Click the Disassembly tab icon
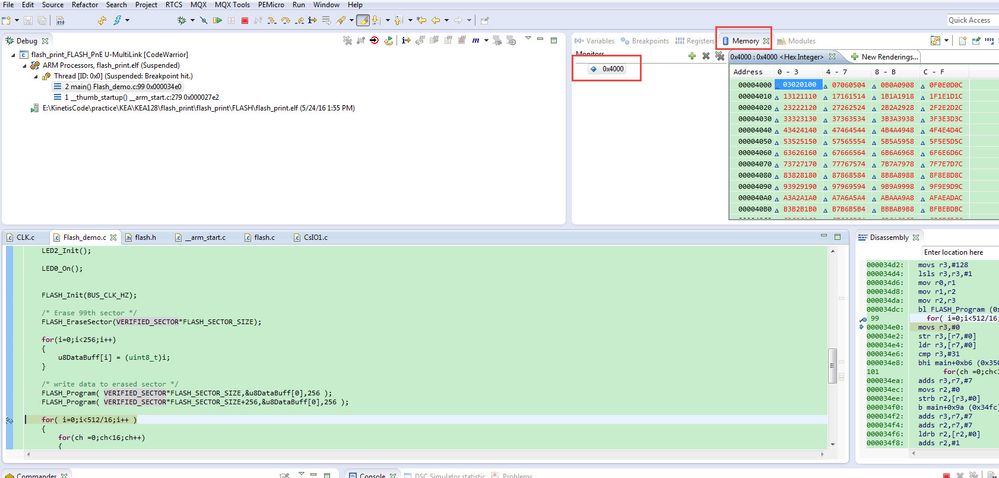The image size is (999, 478). [x=863, y=237]
